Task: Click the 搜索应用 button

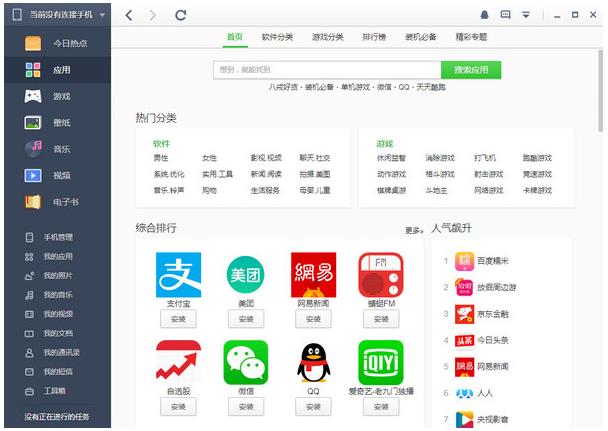Action: tap(471, 70)
